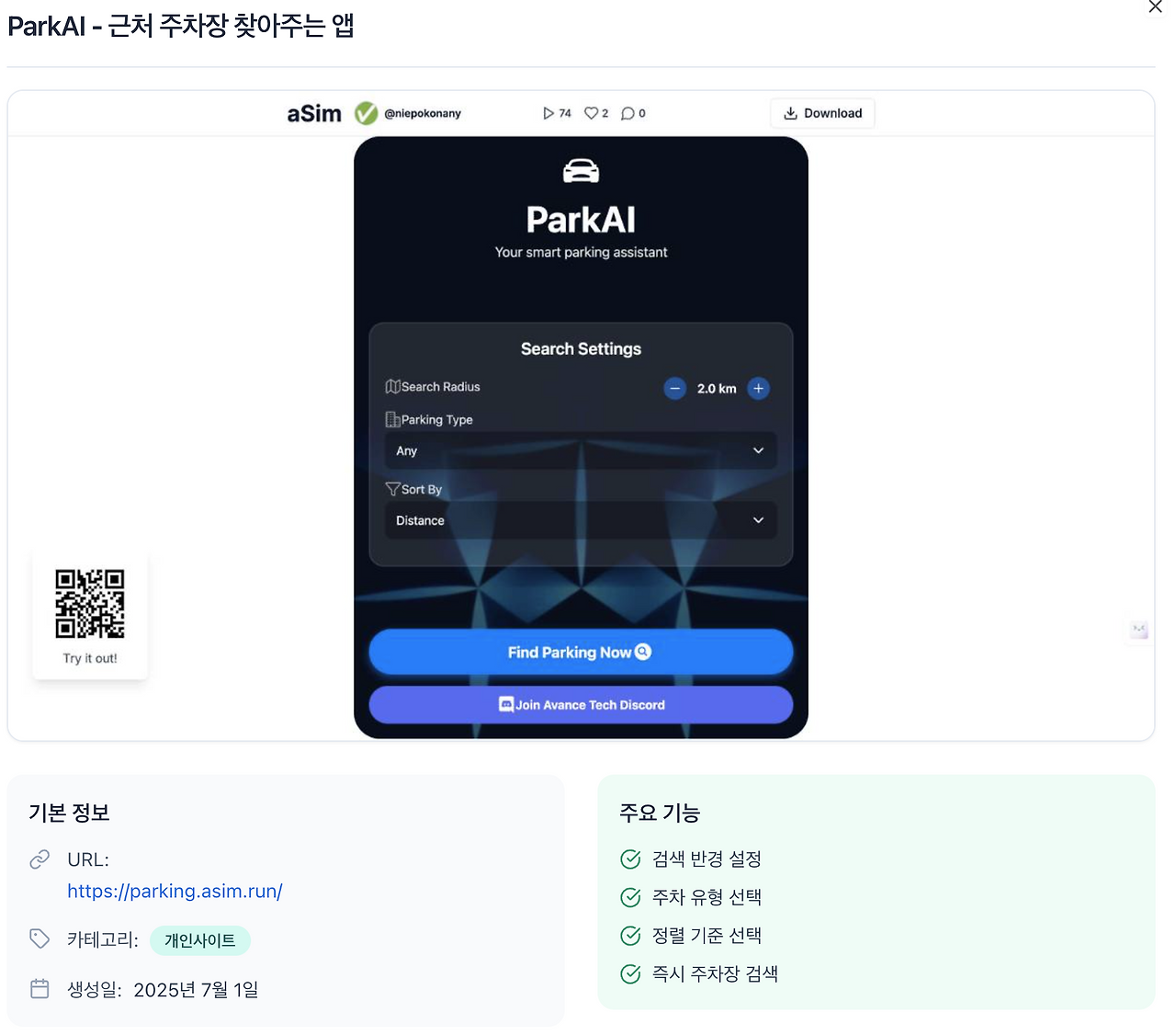The width and height of the screenshot is (1176, 1035).
Task: Click the QR code Try it out thumbnail
Action: pos(90,615)
